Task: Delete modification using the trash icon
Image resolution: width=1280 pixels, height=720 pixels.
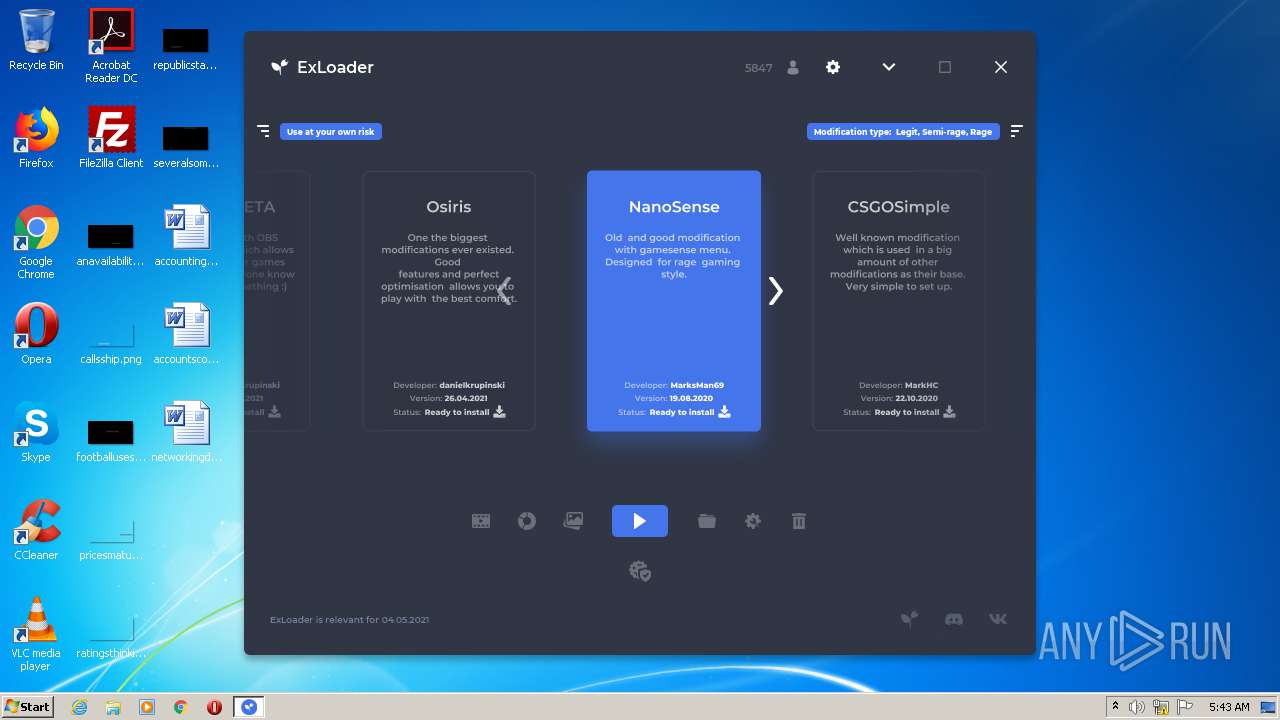Action: click(799, 521)
